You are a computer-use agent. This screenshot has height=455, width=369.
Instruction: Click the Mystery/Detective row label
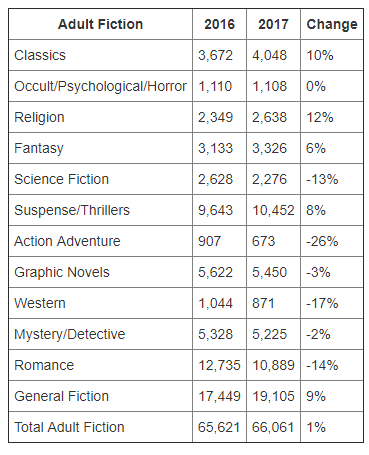tap(70, 334)
